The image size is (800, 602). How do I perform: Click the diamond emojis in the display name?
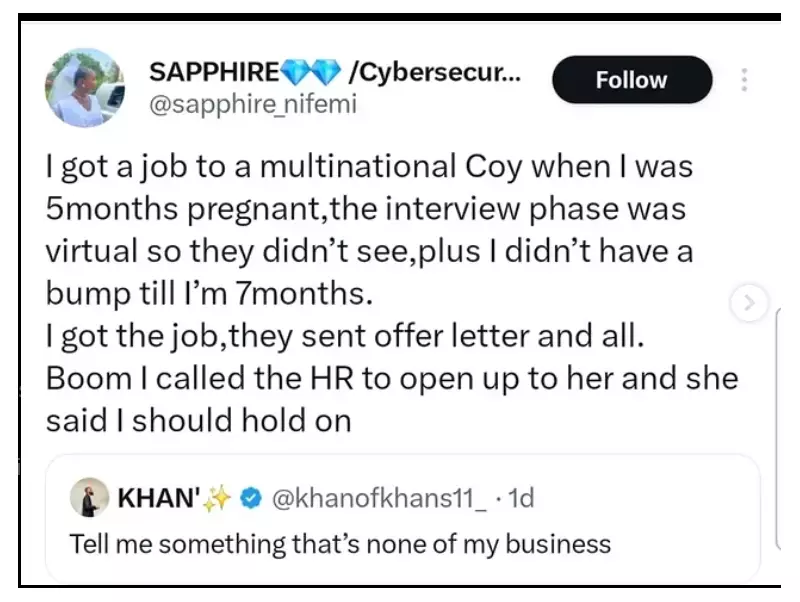308,70
